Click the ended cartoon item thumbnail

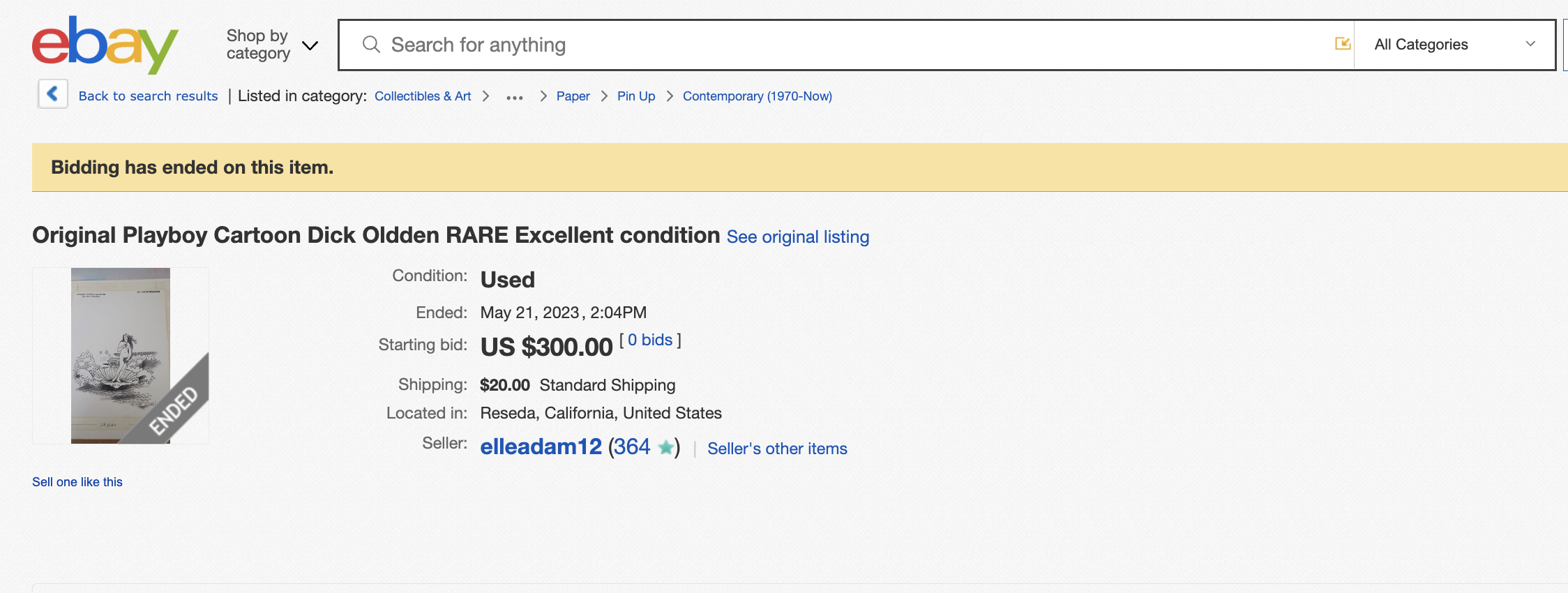click(121, 356)
